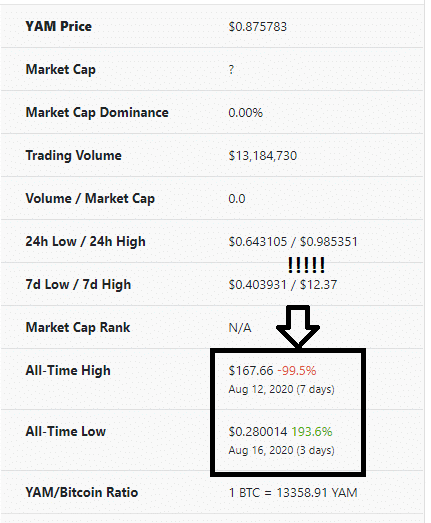Click the 1 BTC = 13358.91 YAM ratio
The width and height of the screenshot is (431, 523).
pyautogui.click(x=293, y=493)
